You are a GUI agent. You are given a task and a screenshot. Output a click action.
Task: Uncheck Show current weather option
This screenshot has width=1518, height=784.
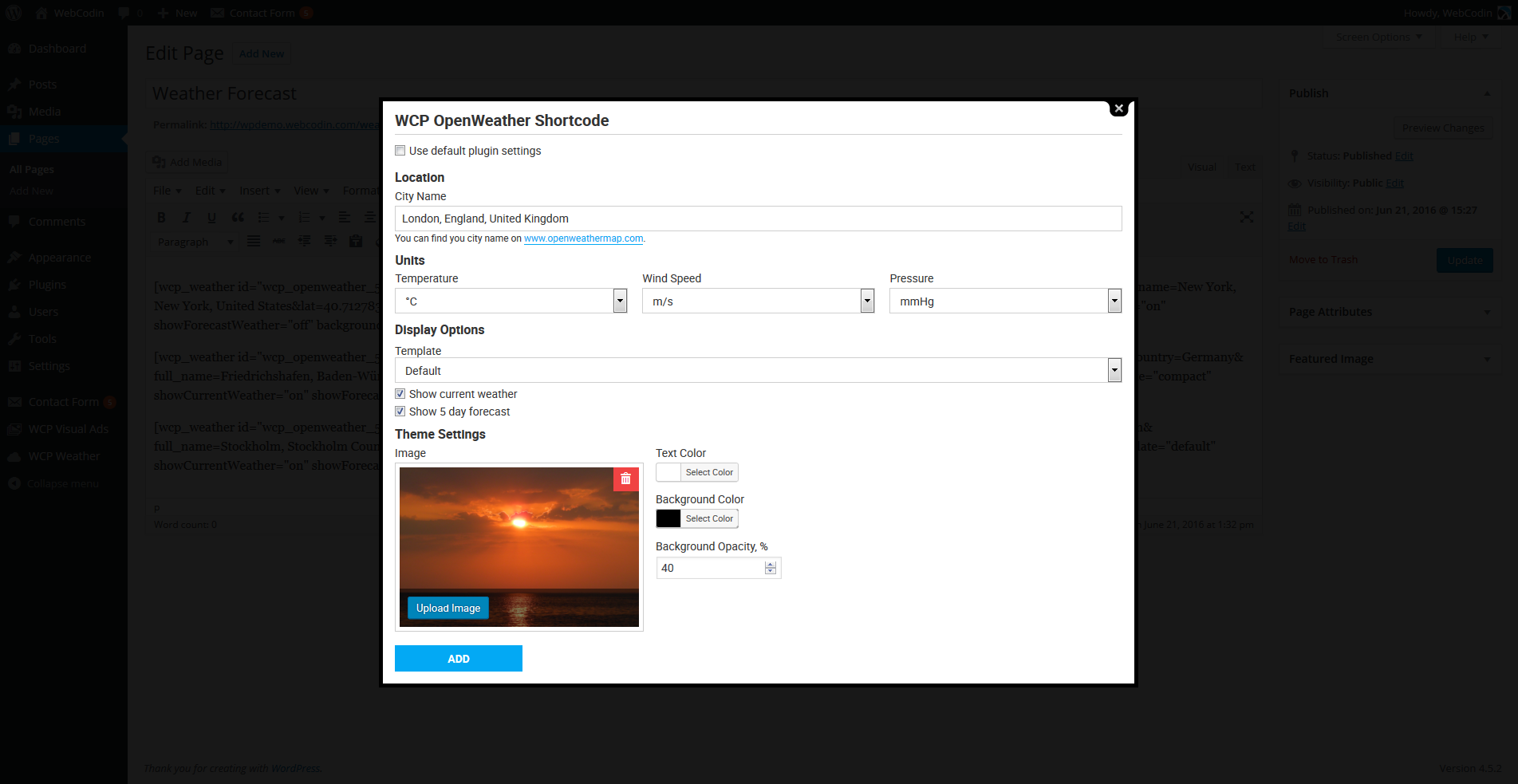[400, 394]
